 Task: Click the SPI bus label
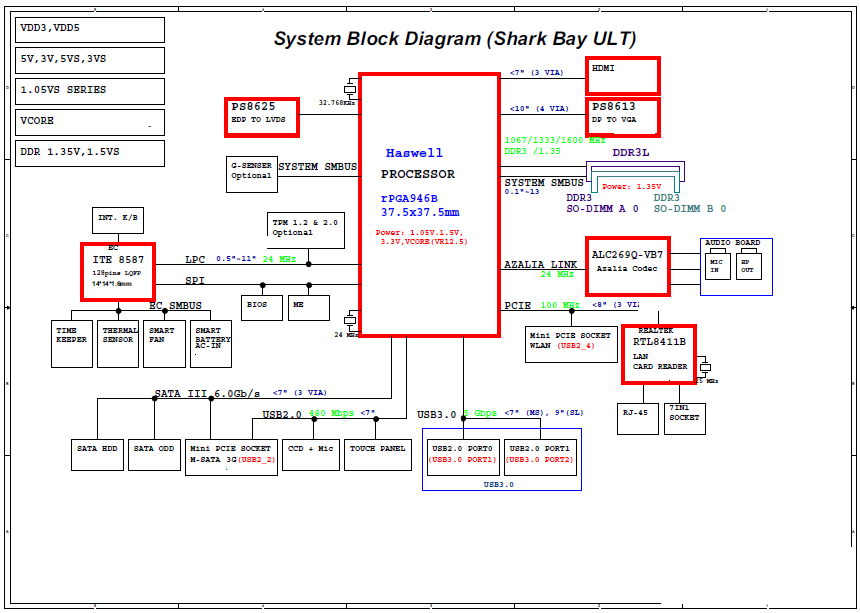[x=195, y=280]
